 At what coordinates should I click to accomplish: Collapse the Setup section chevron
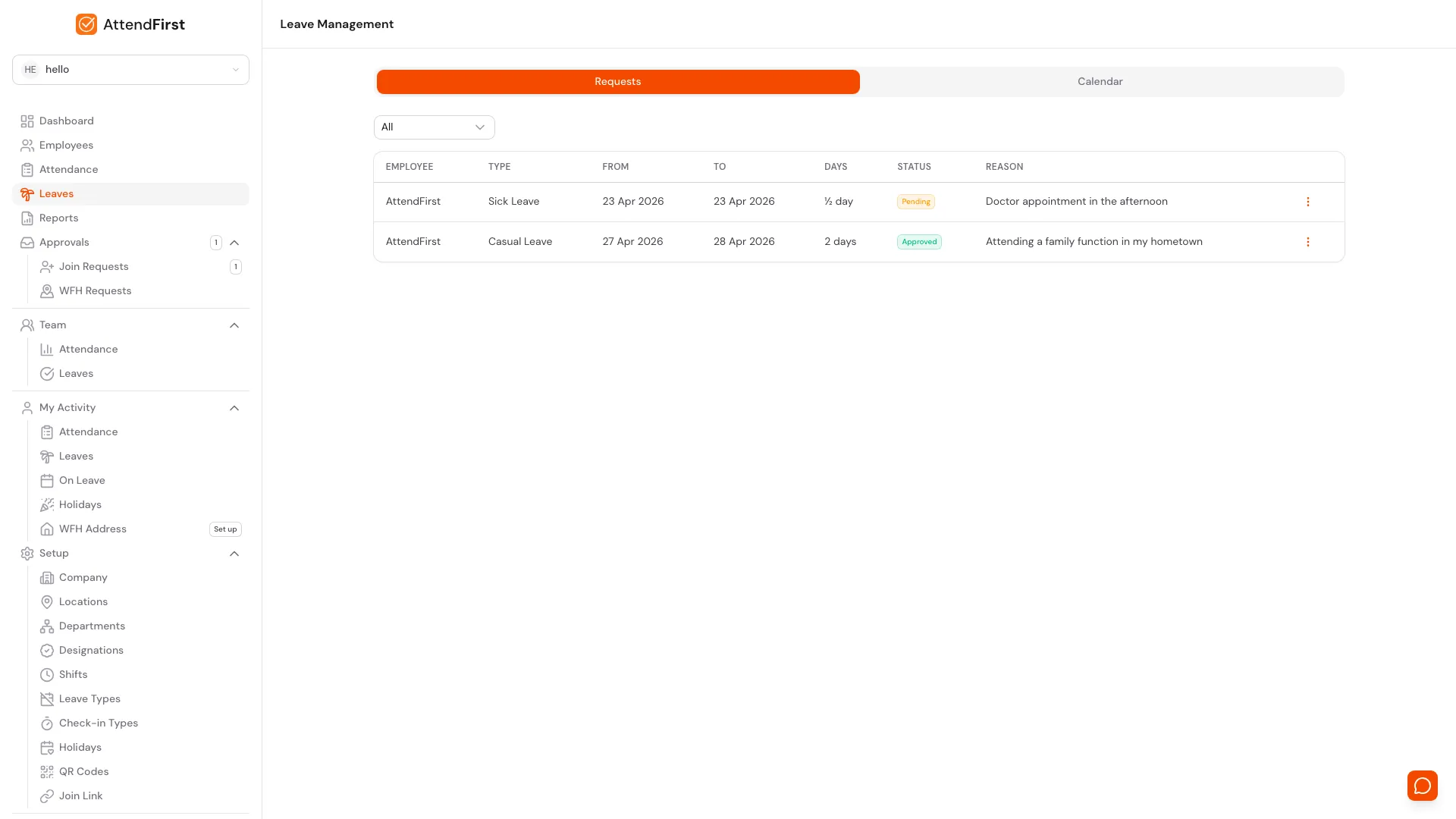click(x=234, y=554)
